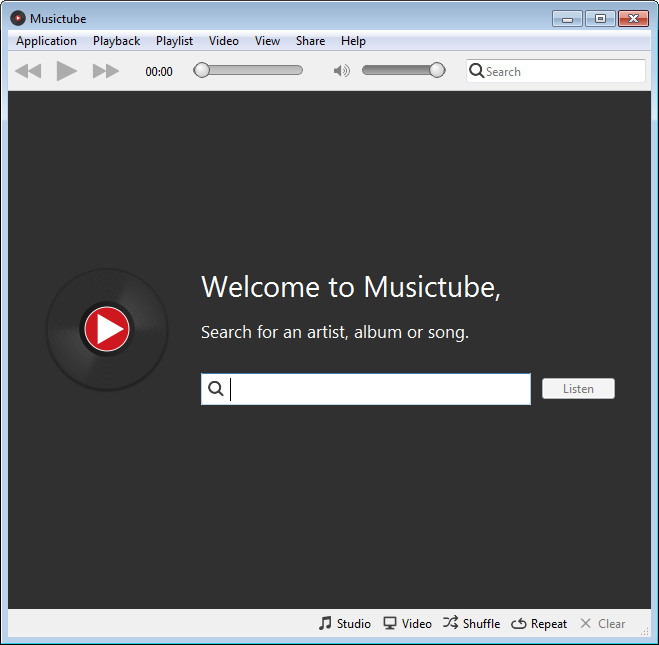Enable Shuffle in status bar

[471, 623]
